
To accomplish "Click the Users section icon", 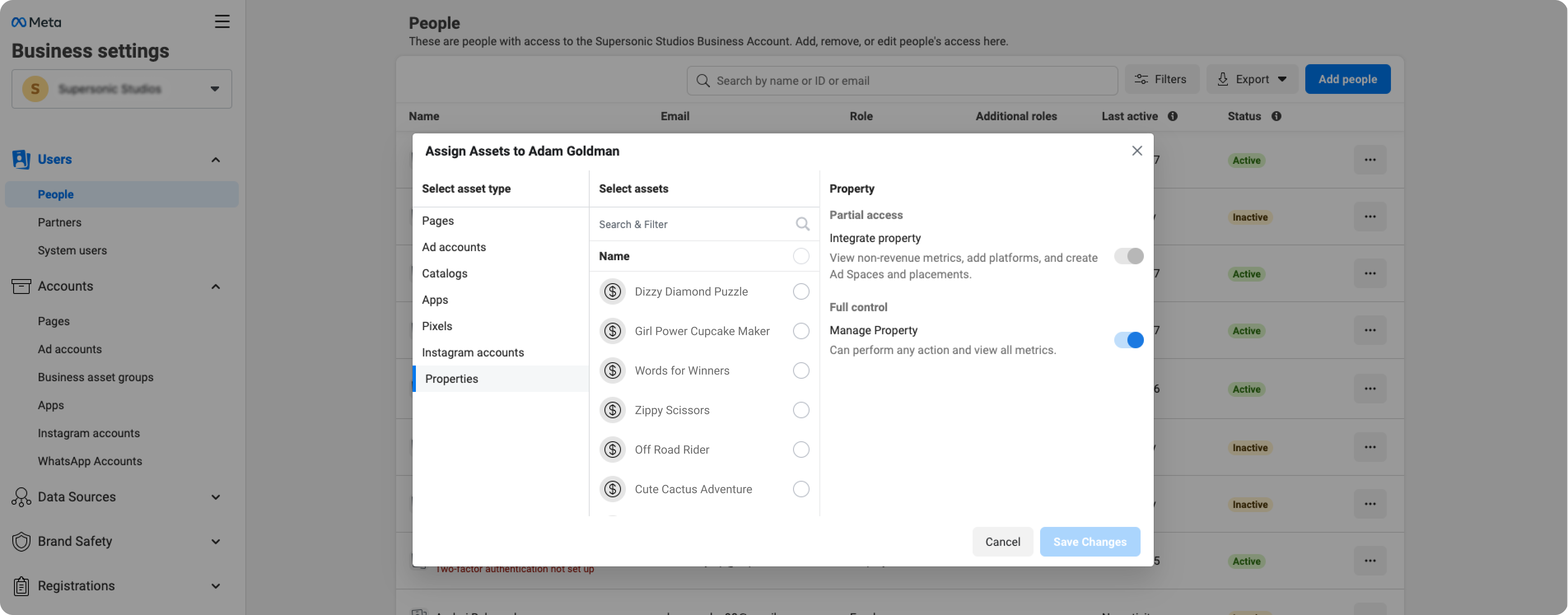I will [x=21, y=159].
